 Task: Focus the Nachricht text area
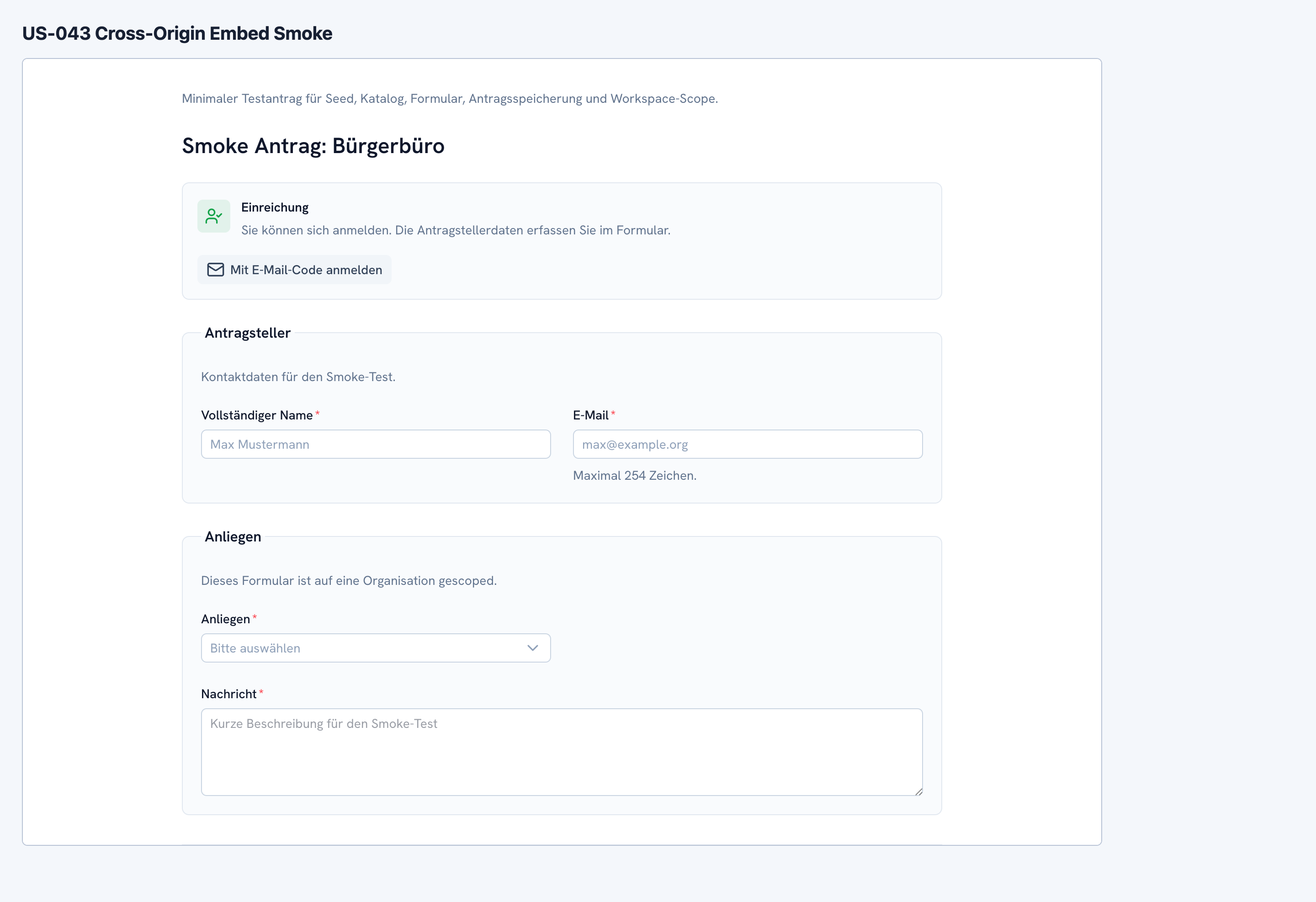coord(562,752)
